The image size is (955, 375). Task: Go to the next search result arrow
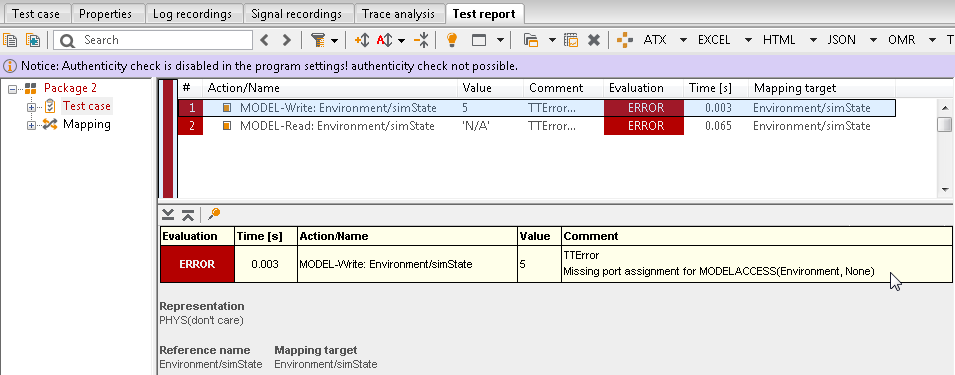(x=286, y=40)
